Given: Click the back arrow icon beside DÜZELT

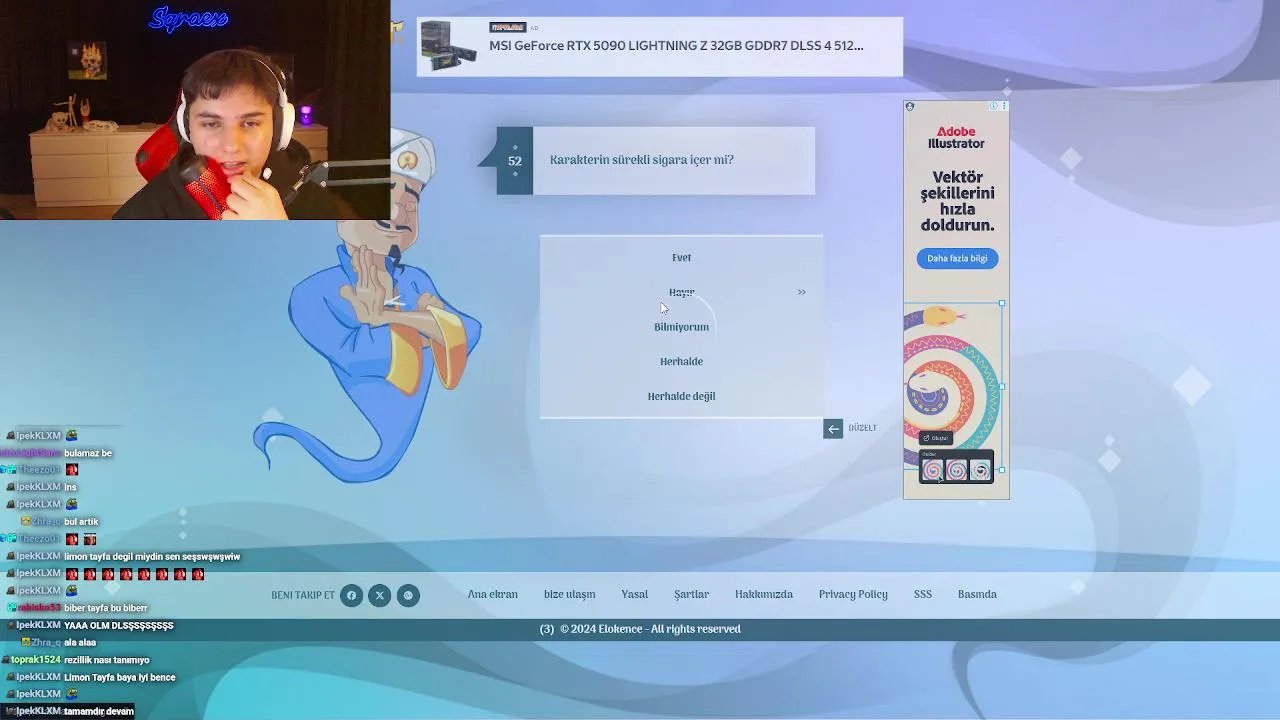Looking at the screenshot, I should (833, 428).
